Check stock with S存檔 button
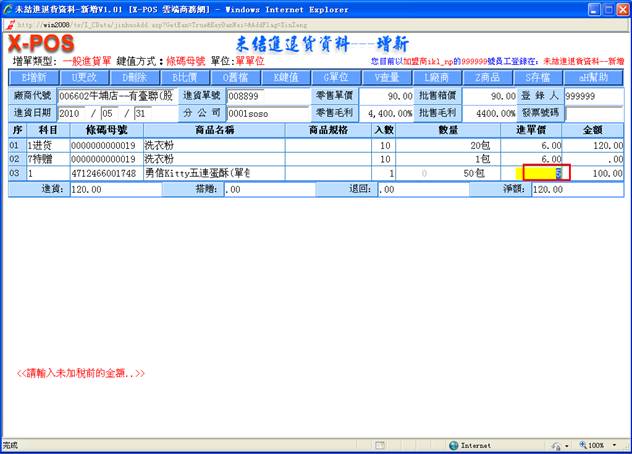Viewport: 632px width, 454px height. click(x=540, y=77)
